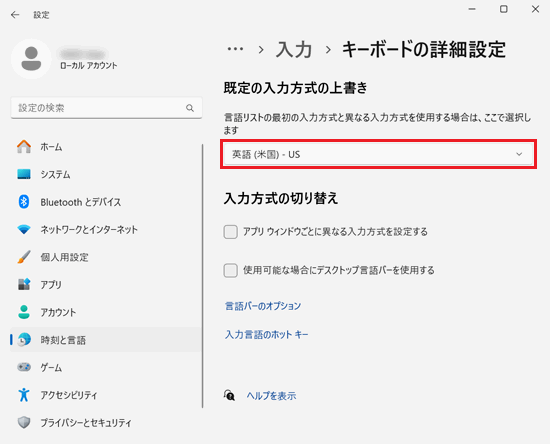Click the search magnifier icon
Viewport: 550px width, 444px height.
tap(190, 108)
